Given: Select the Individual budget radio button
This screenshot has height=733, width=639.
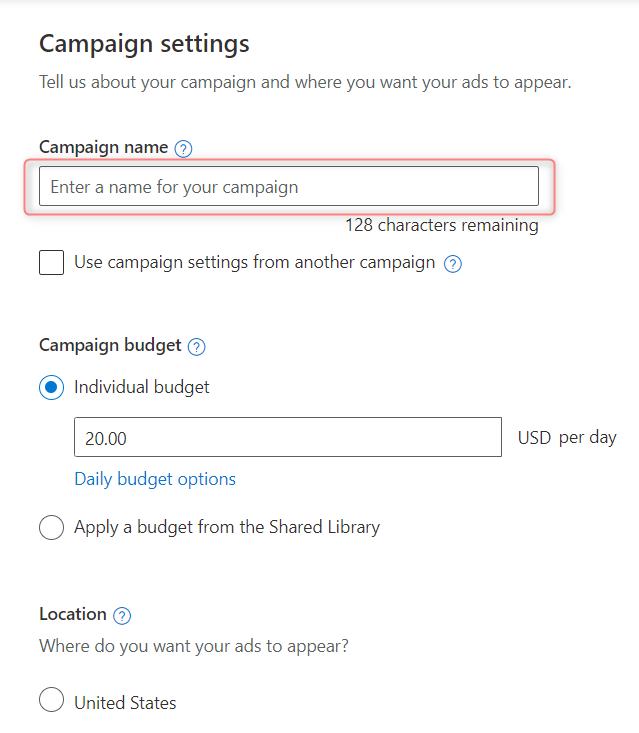Looking at the screenshot, I should tap(51, 387).
